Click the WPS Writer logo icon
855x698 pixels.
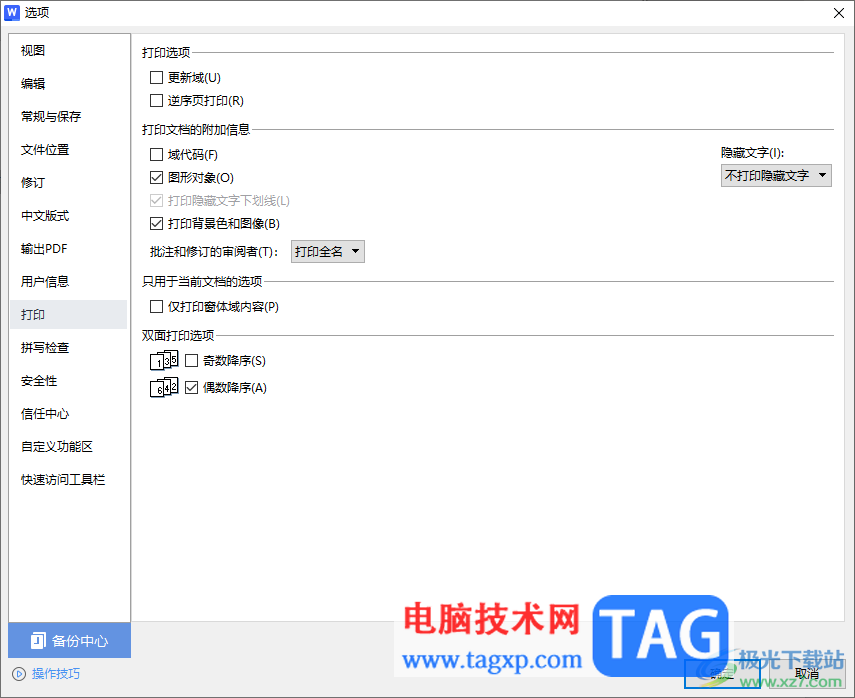11,13
